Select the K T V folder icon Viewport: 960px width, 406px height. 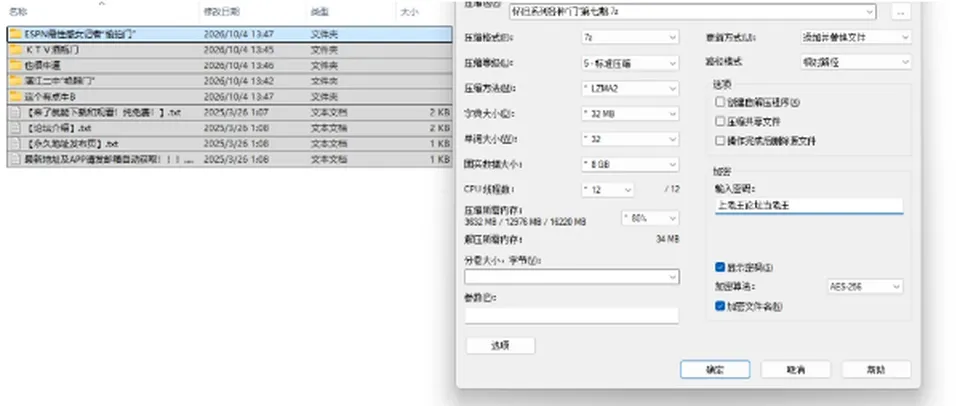tap(15, 50)
